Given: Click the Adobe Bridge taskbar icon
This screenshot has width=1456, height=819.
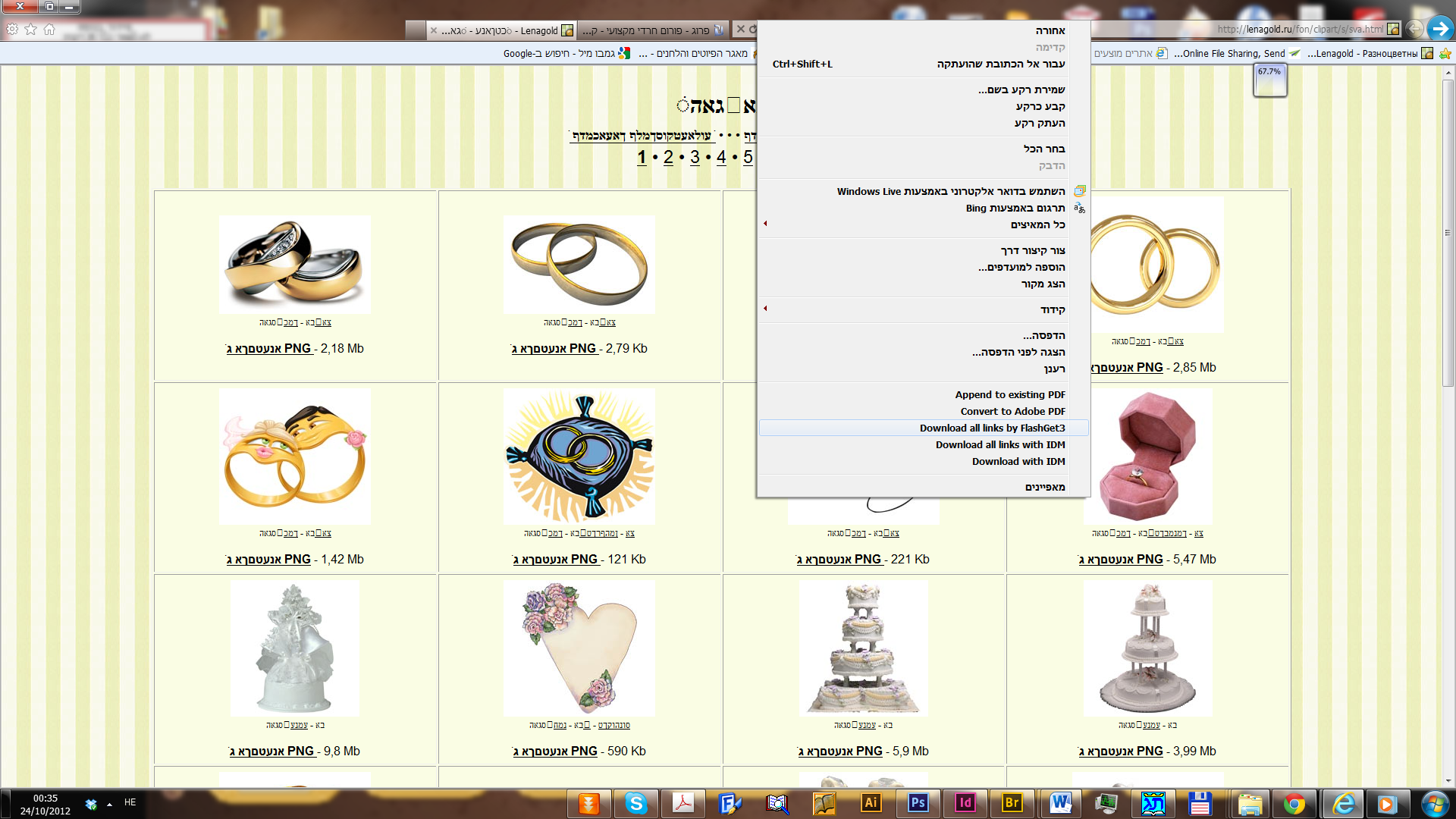Looking at the screenshot, I should click(x=1012, y=803).
